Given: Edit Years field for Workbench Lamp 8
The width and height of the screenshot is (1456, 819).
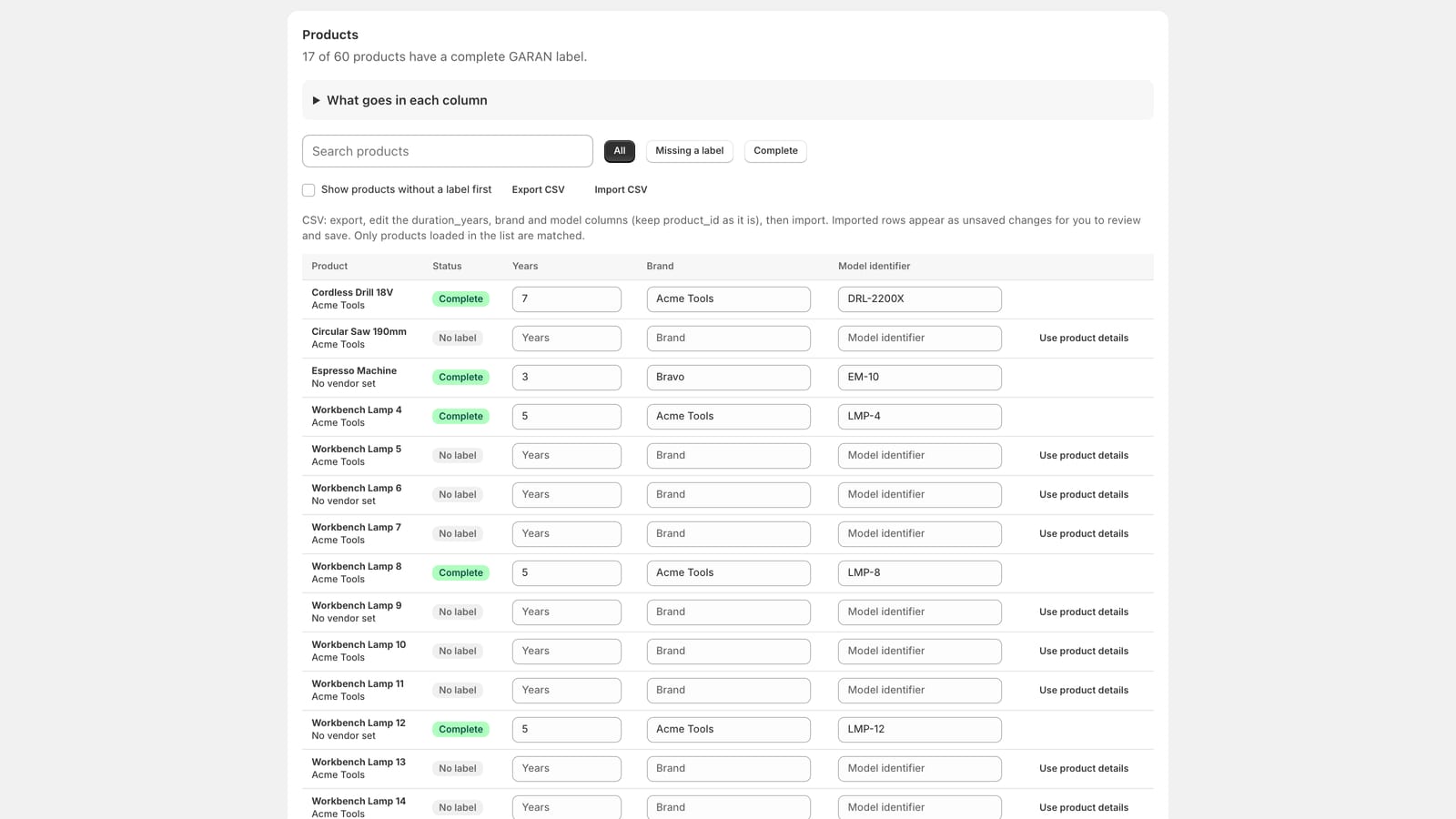Looking at the screenshot, I should 566,573.
